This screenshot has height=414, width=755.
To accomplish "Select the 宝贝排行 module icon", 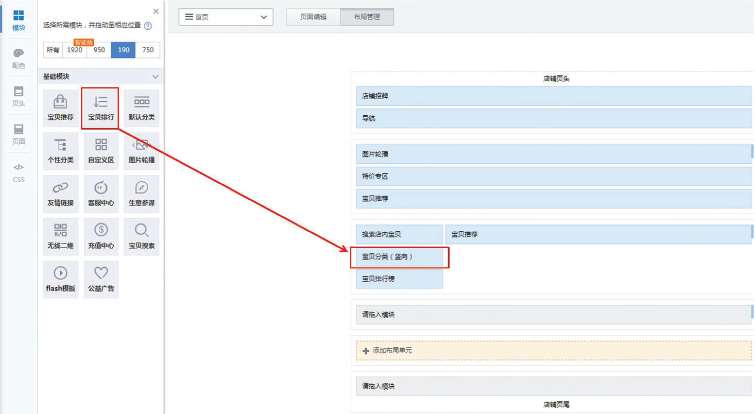I will [x=101, y=107].
